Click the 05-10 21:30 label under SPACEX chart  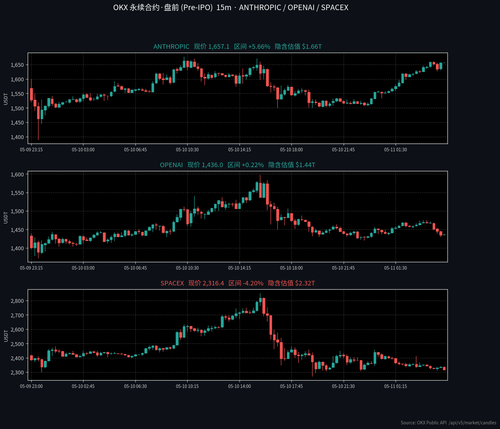pyautogui.click(x=343, y=386)
